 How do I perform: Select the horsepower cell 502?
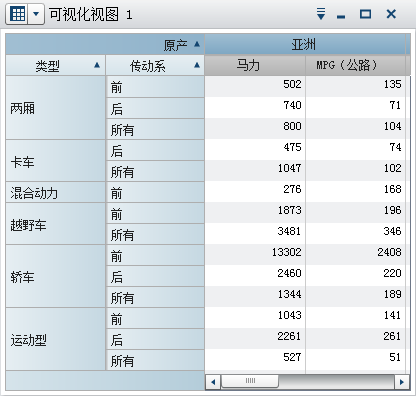click(255, 86)
